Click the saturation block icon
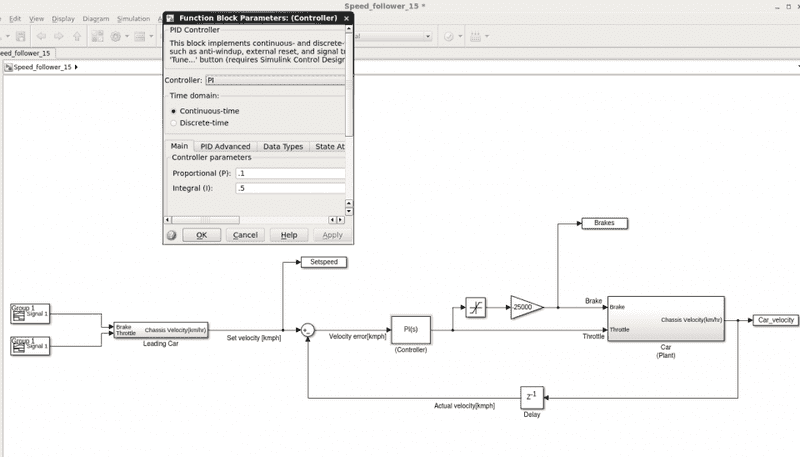800x457 pixels. [x=475, y=308]
